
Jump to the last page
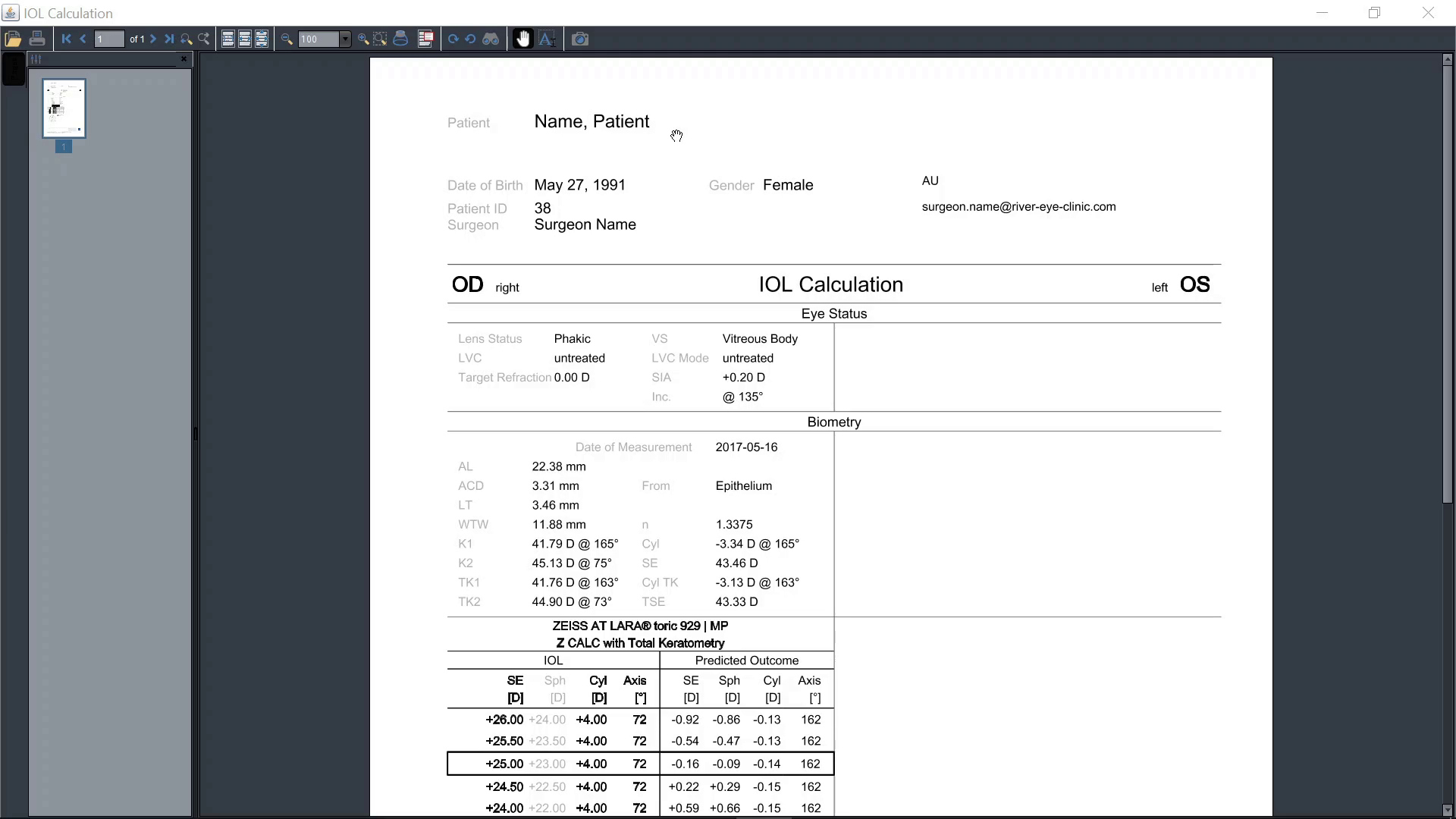(168, 39)
